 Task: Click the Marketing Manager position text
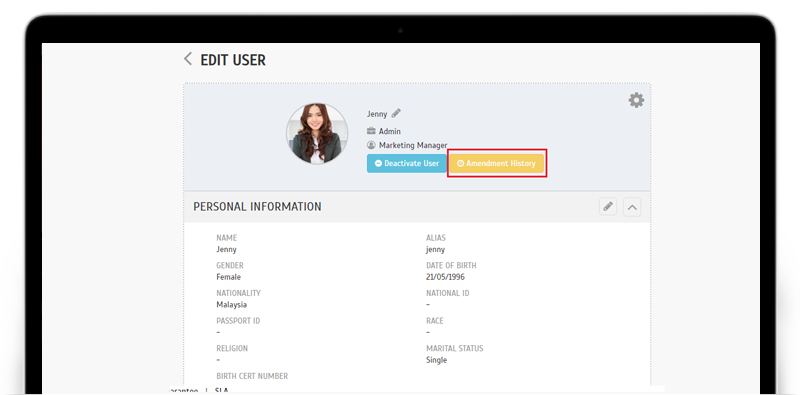[x=413, y=145]
